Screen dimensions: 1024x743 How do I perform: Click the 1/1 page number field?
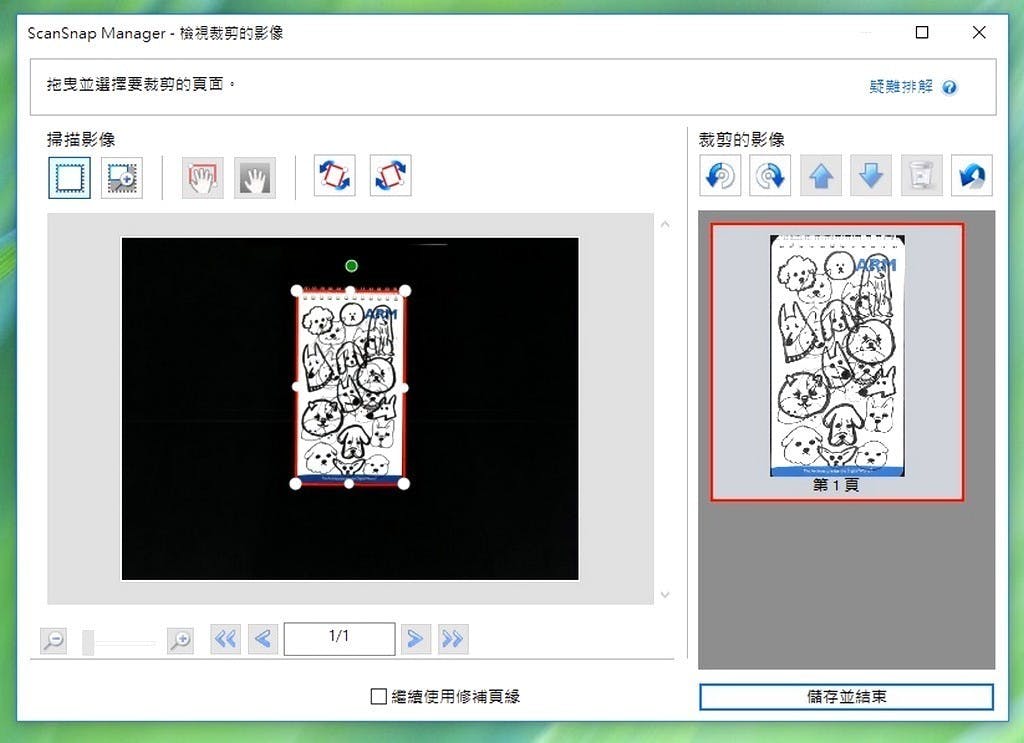click(339, 638)
